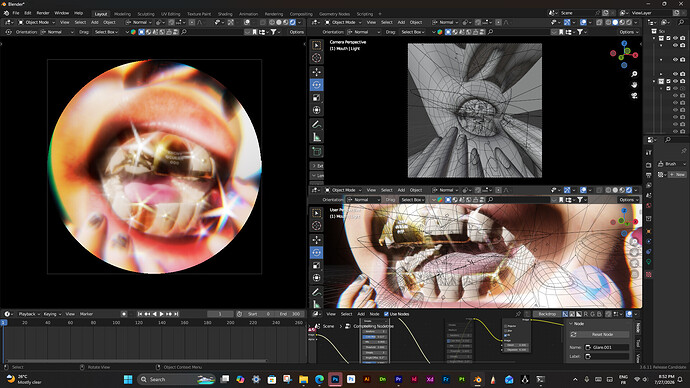The width and height of the screenshot is (690, 388).
Task: Click the Glare.001 node name field
Action: tap(607, 347)
